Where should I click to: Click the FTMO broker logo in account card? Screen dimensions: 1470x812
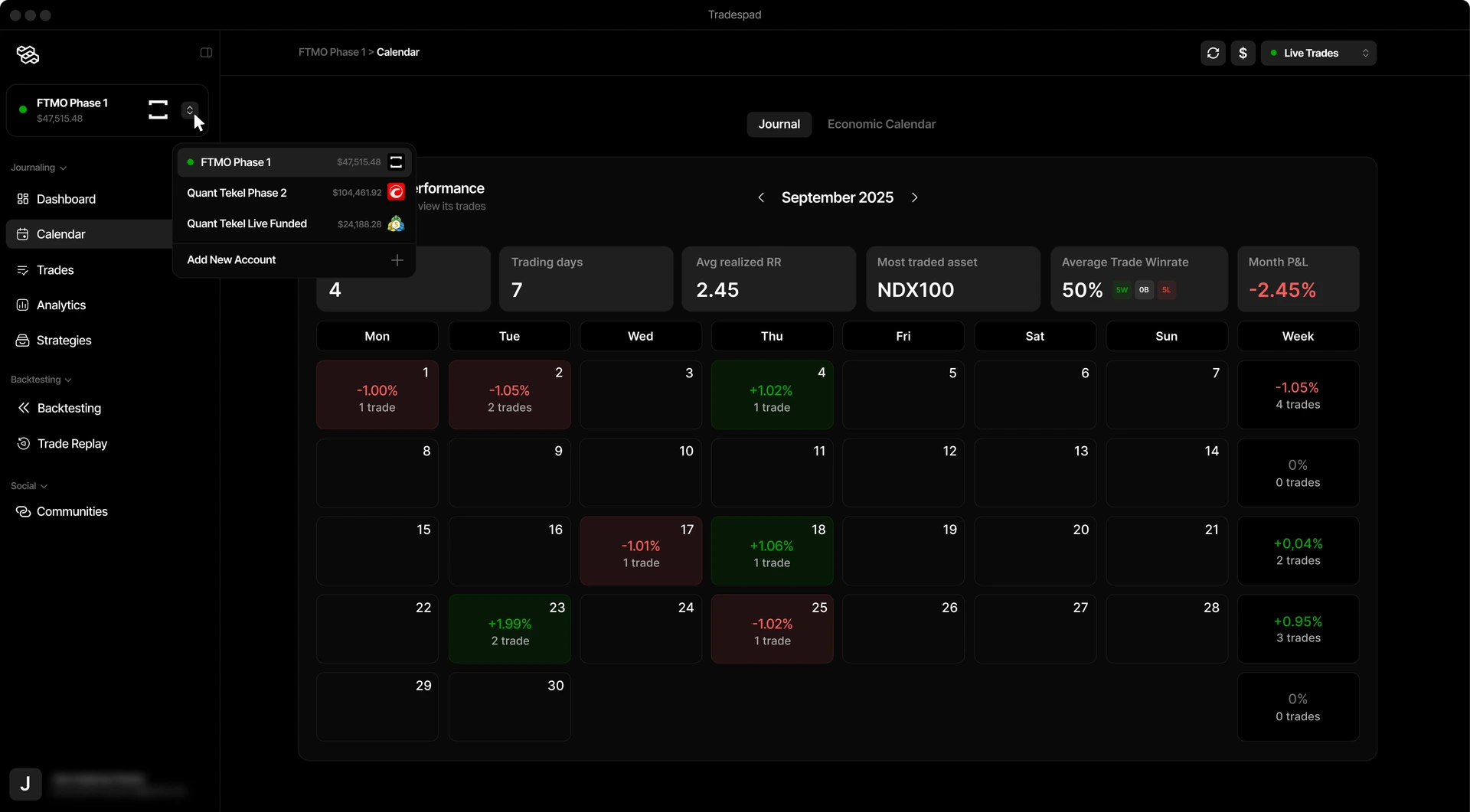click(x=158, y=110)
